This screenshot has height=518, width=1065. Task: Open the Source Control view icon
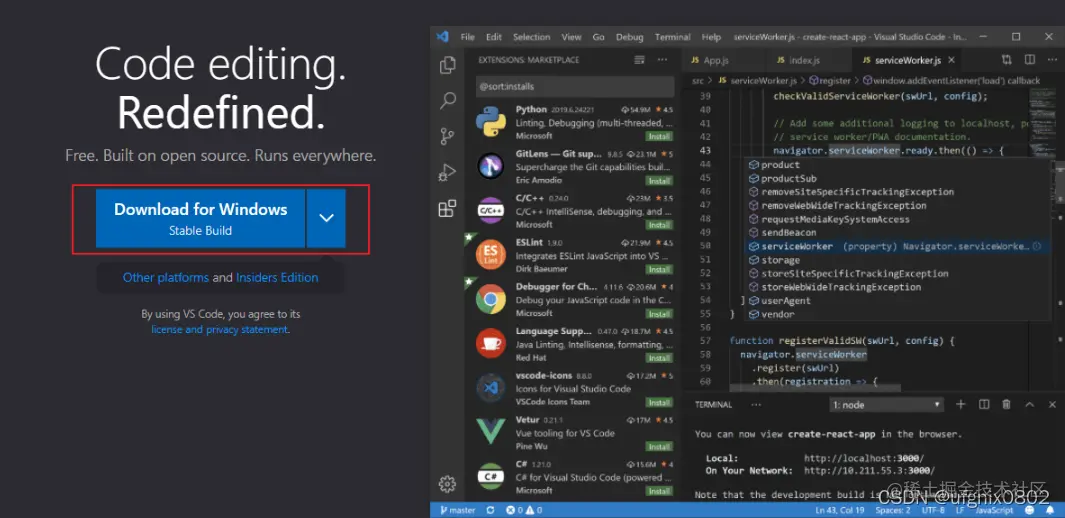point(447,136)
